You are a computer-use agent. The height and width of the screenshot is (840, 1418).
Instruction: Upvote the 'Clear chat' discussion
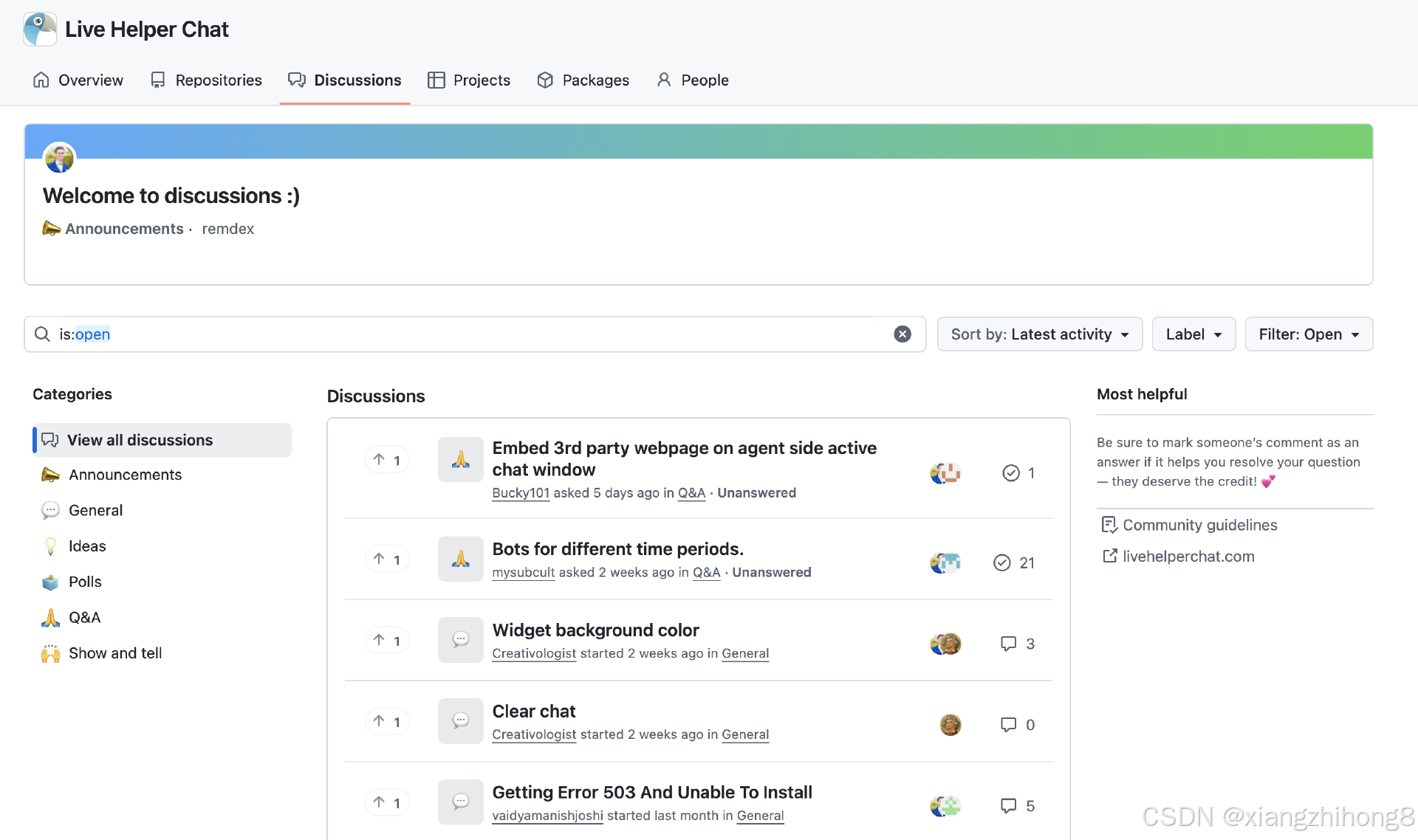click(387, 721)
